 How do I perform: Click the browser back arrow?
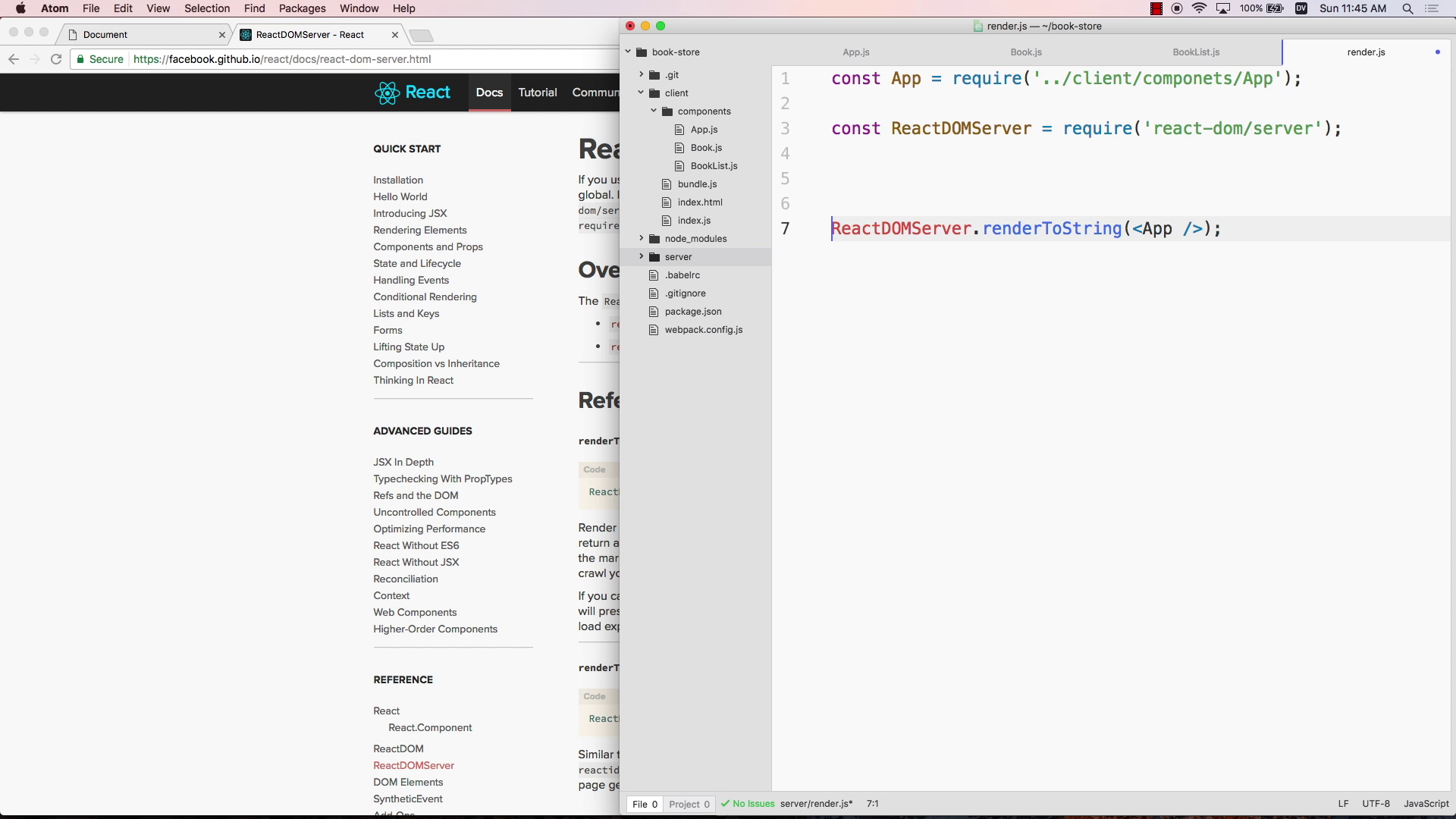tap(14, 59)
